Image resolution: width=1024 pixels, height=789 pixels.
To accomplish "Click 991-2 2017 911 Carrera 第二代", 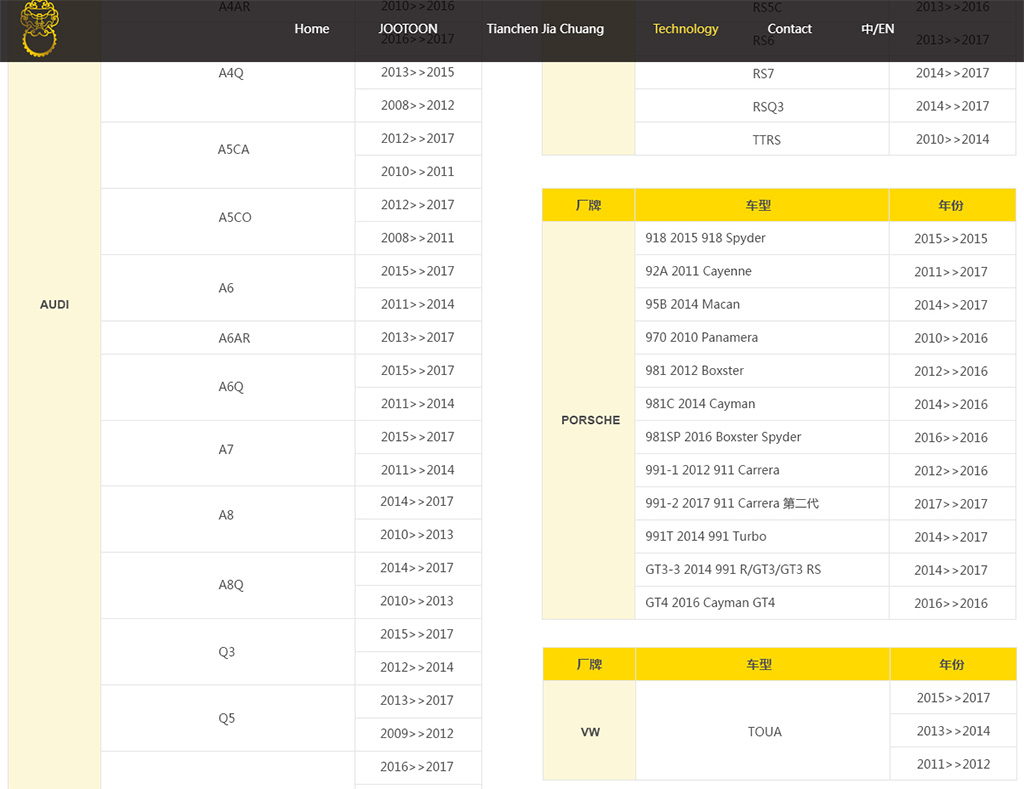I will [761, 504].
